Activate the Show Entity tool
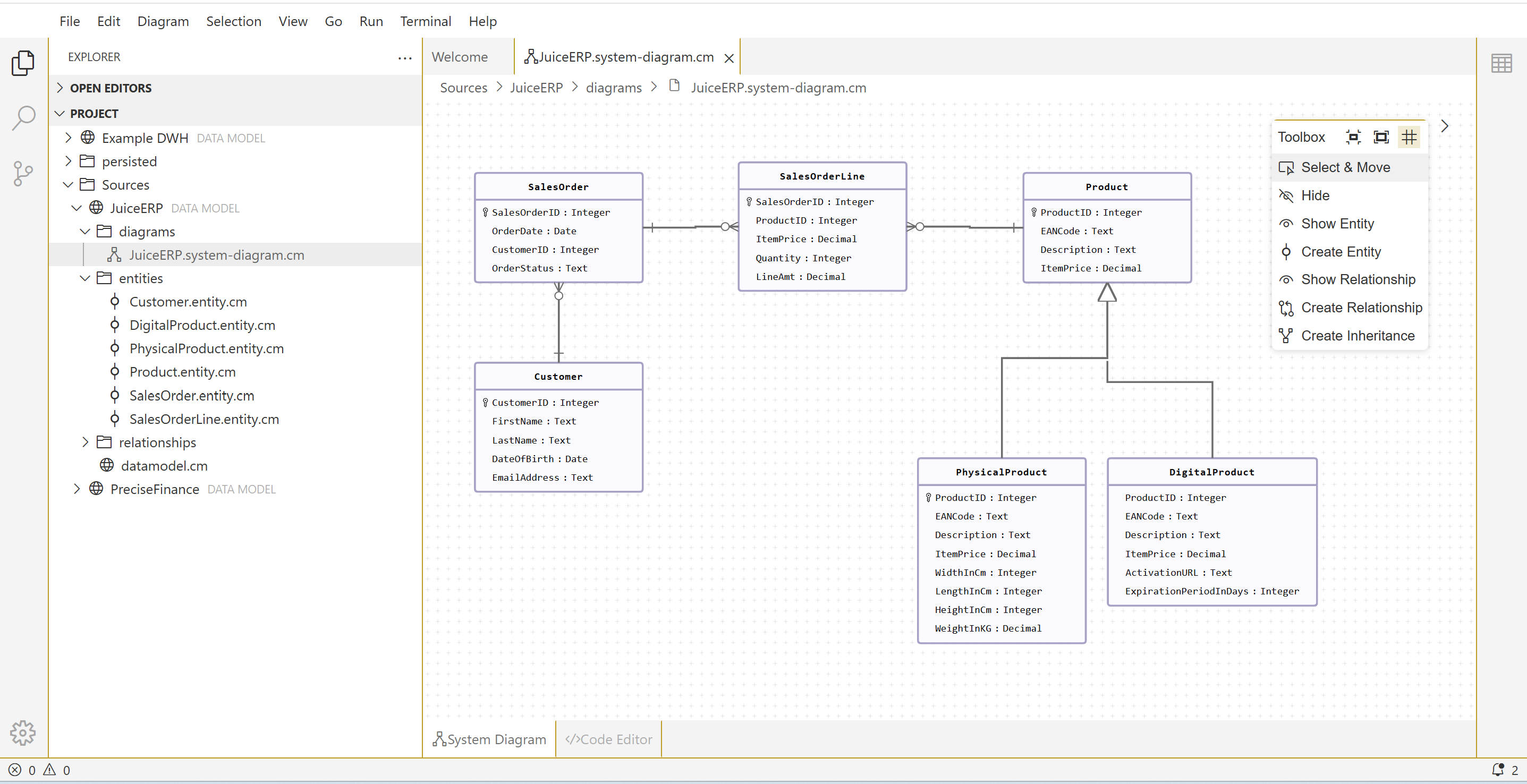 (1337, 224)
